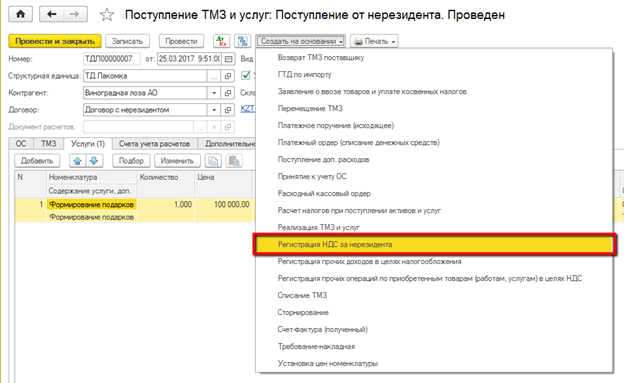Click the Количество cell 1,000
The image size is (624, 383).
coord(166,205)
